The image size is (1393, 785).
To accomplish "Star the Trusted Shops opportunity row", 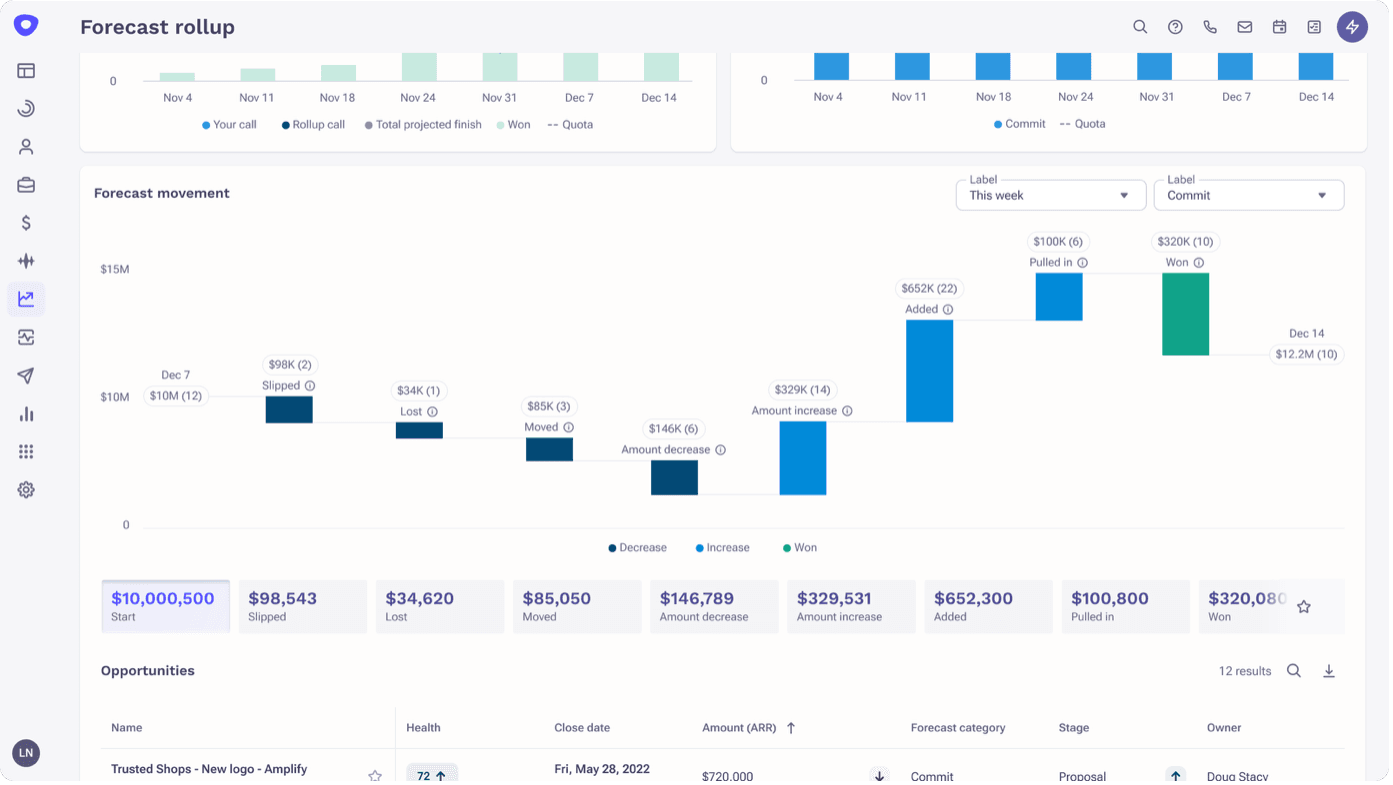I will (x=374, y=774).
